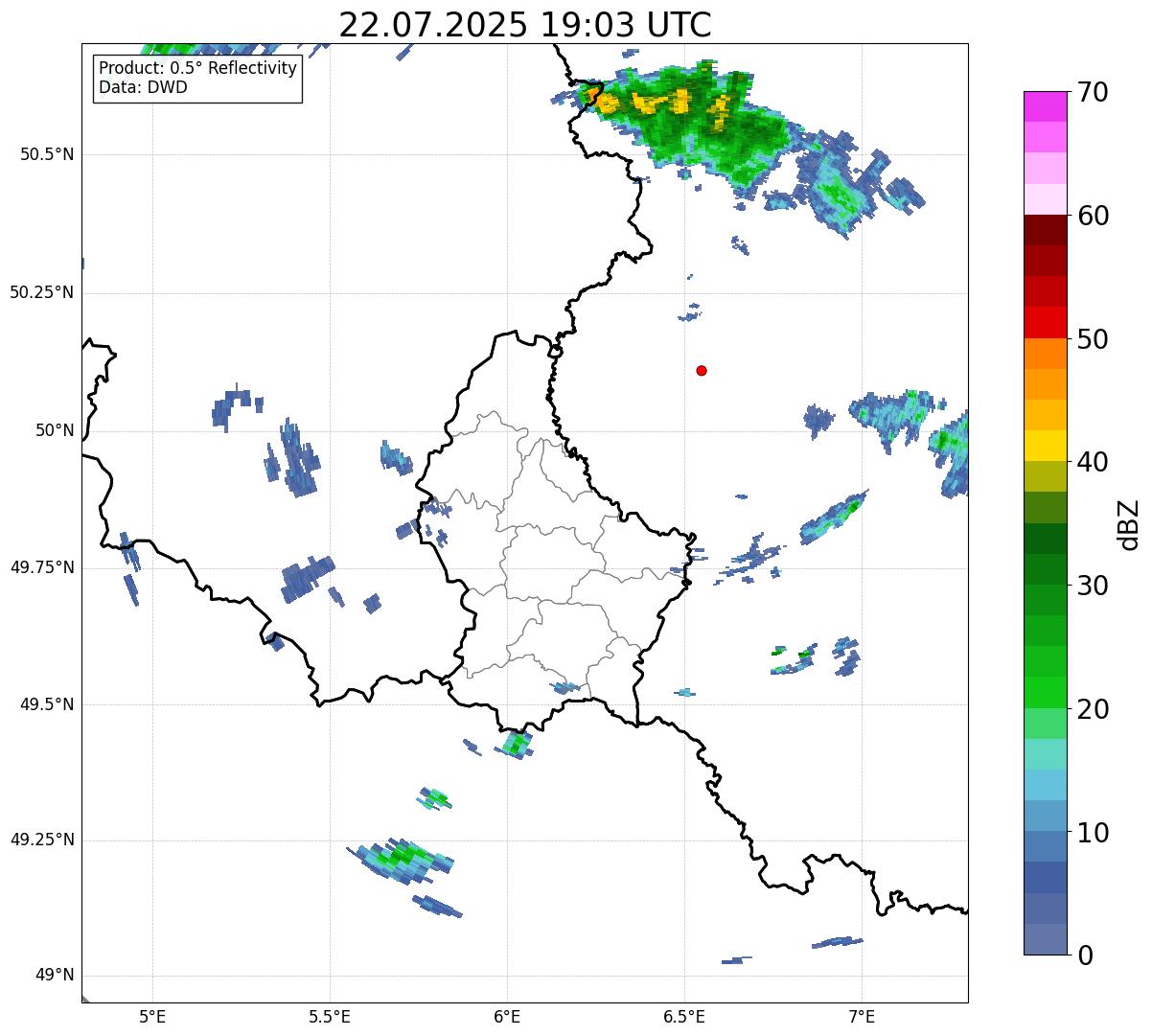Click the longitude label "6.5°E"
1152x1036 pixels.
tap(684, 1018)
